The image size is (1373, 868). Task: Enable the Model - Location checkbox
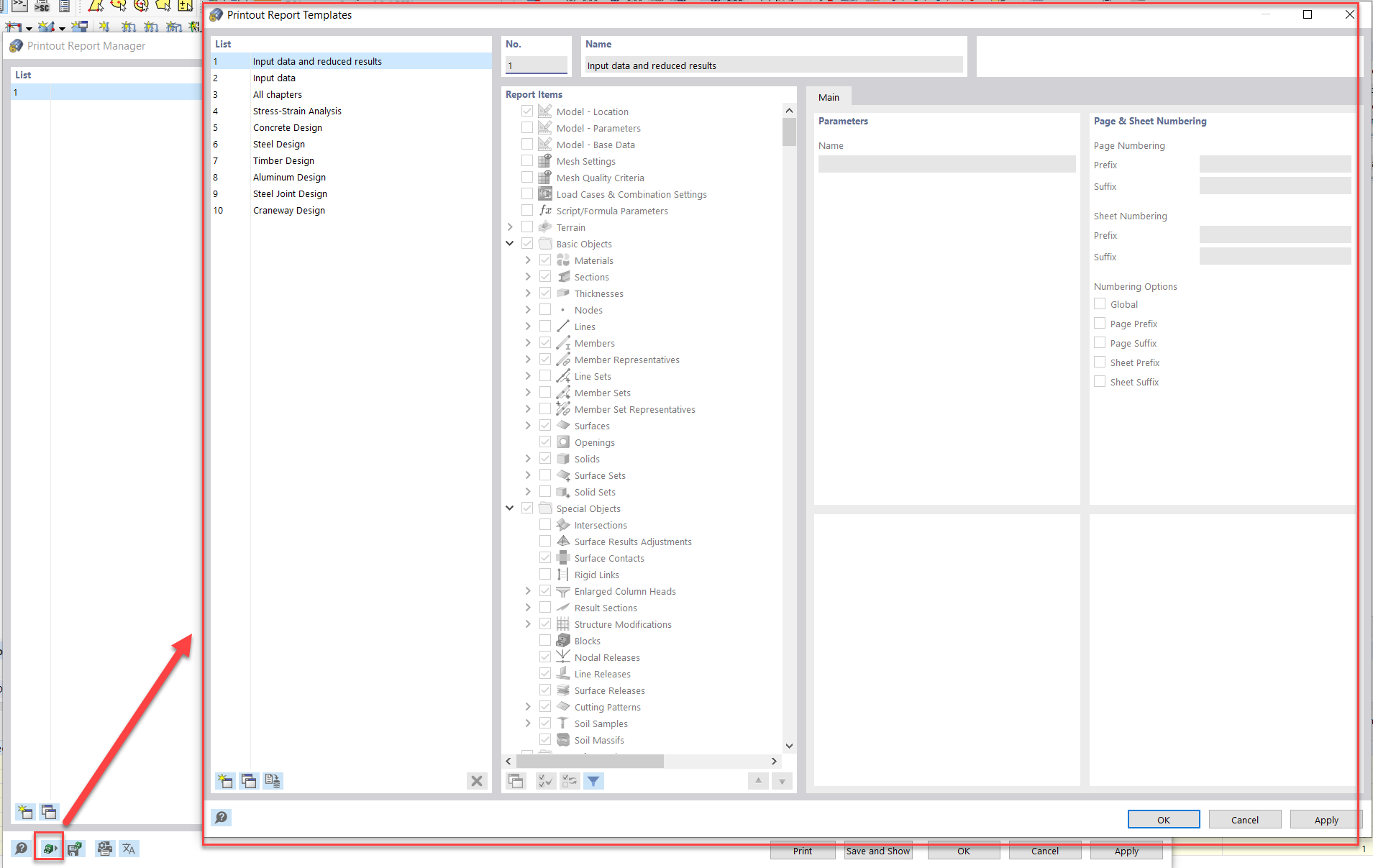pos(527,111)
